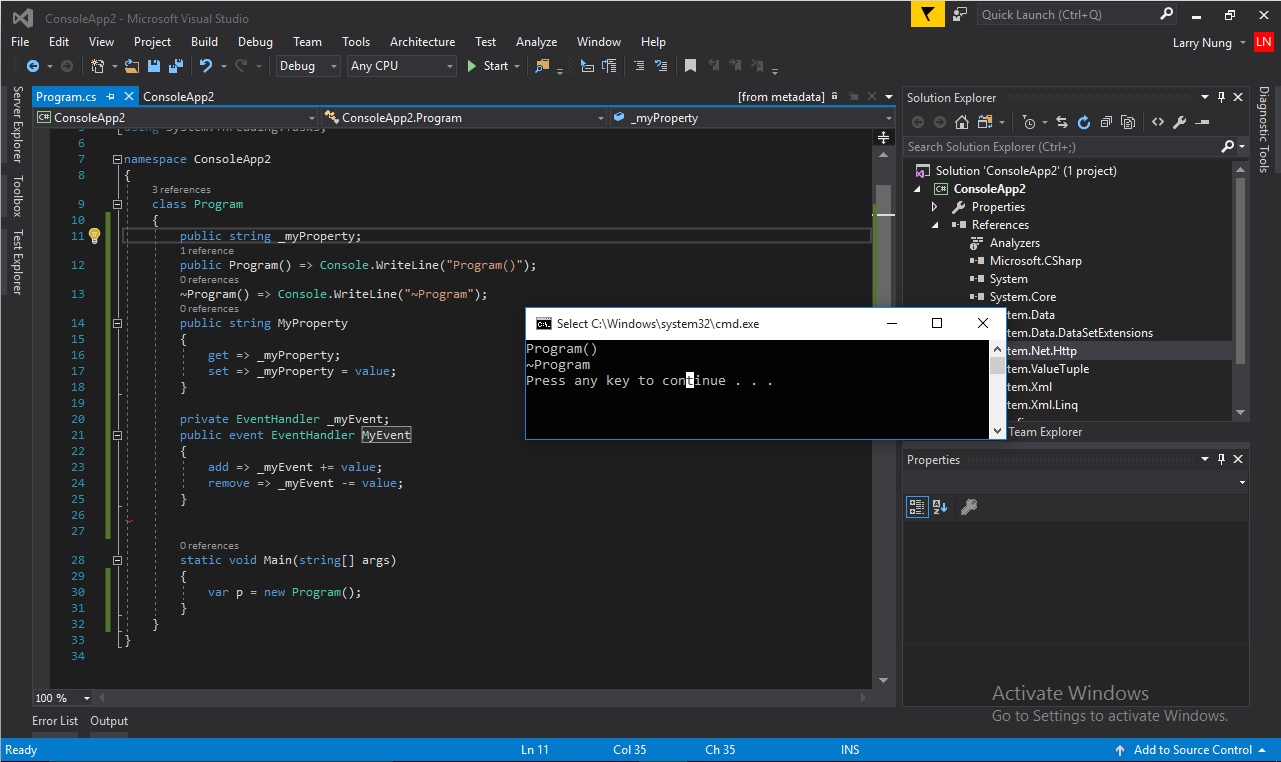Open the ConsoleApp2.Program type navigation dropdown
The image size is (1281, 762).
[463, 117]
